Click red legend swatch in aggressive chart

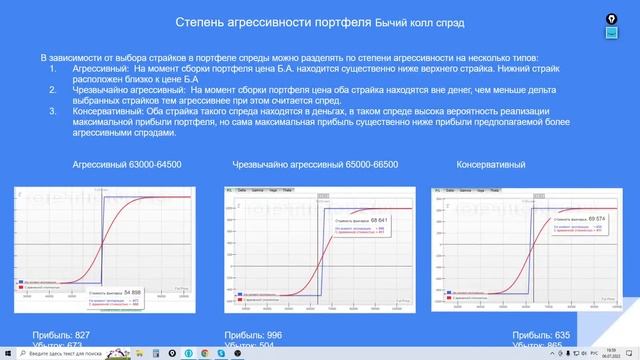[x=21, y=287]
